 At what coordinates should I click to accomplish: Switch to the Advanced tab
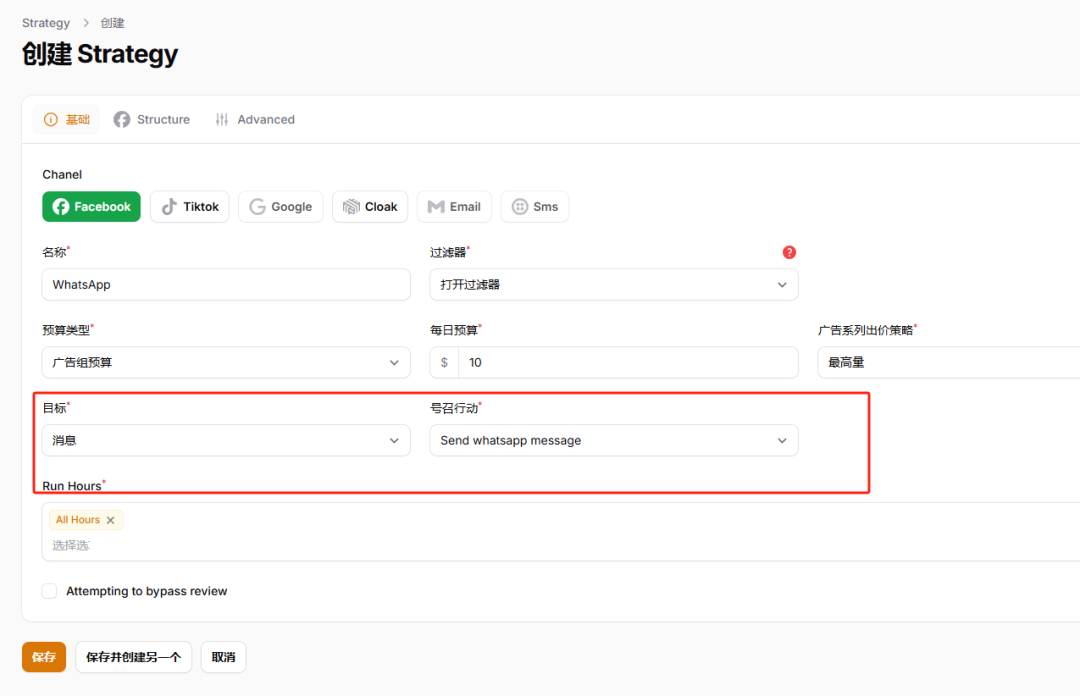tap(255, 119)
